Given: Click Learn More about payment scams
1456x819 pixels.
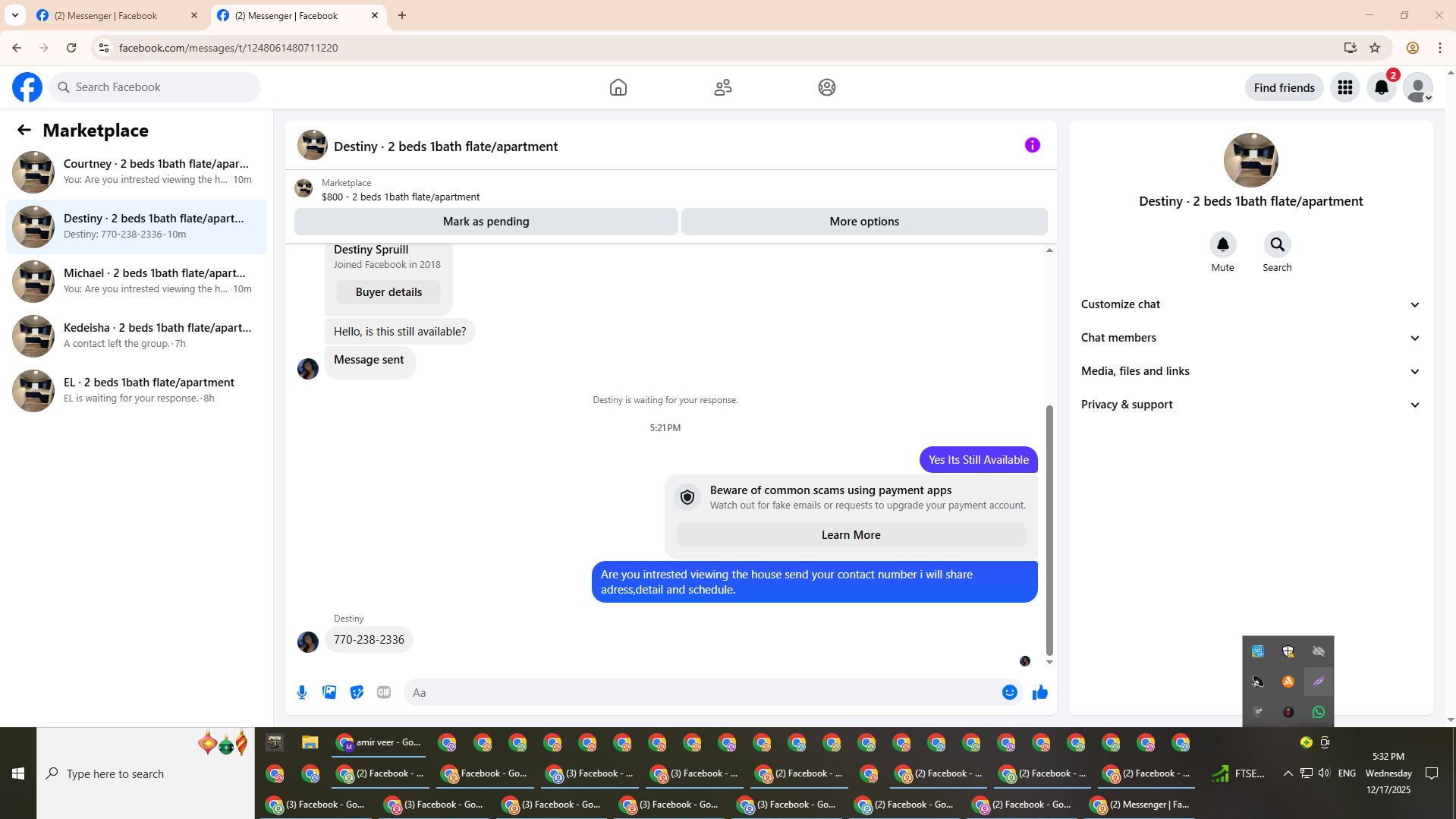Looking at the screenshot, I should [851, 535].
